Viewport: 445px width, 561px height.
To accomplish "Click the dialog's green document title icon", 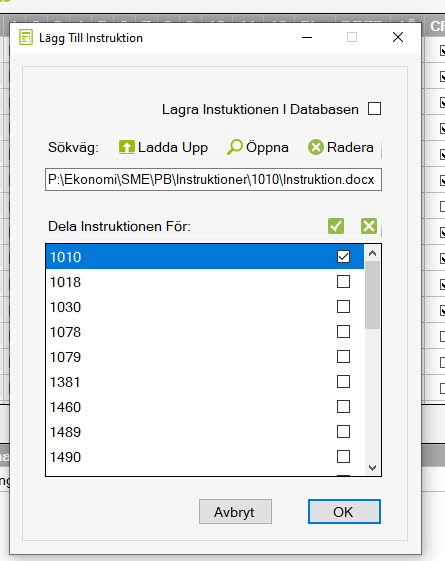I will point(26,38).
